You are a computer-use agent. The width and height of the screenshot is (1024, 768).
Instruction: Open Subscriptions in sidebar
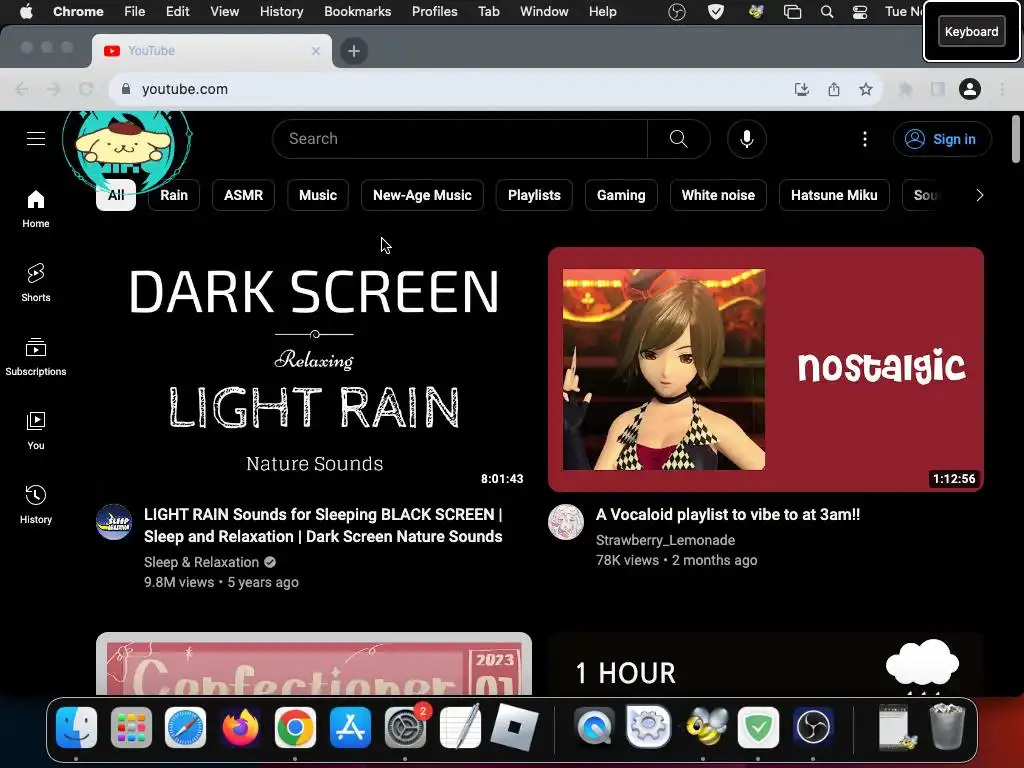[x=36, y=357]
